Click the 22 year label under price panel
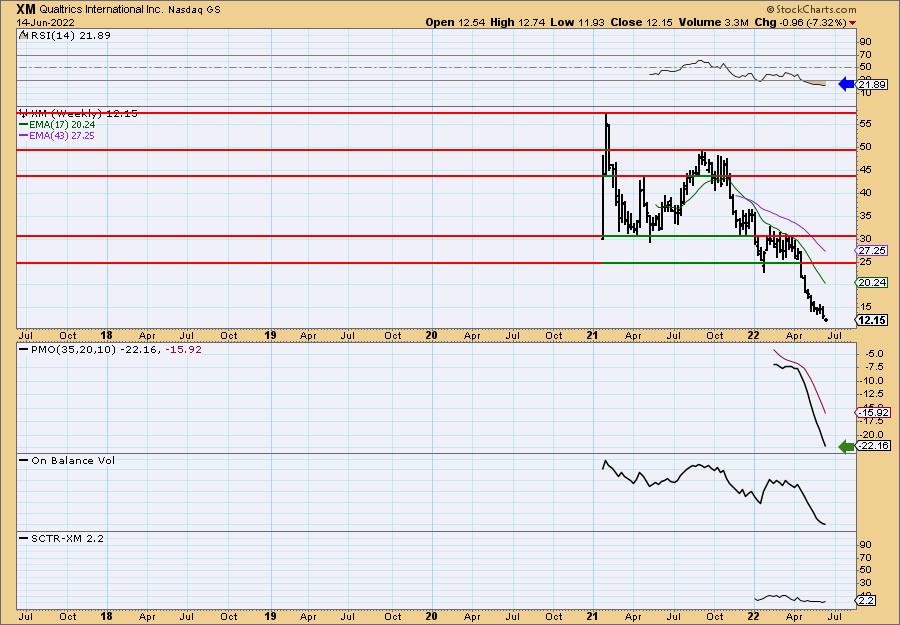 (x=753, y=336)
